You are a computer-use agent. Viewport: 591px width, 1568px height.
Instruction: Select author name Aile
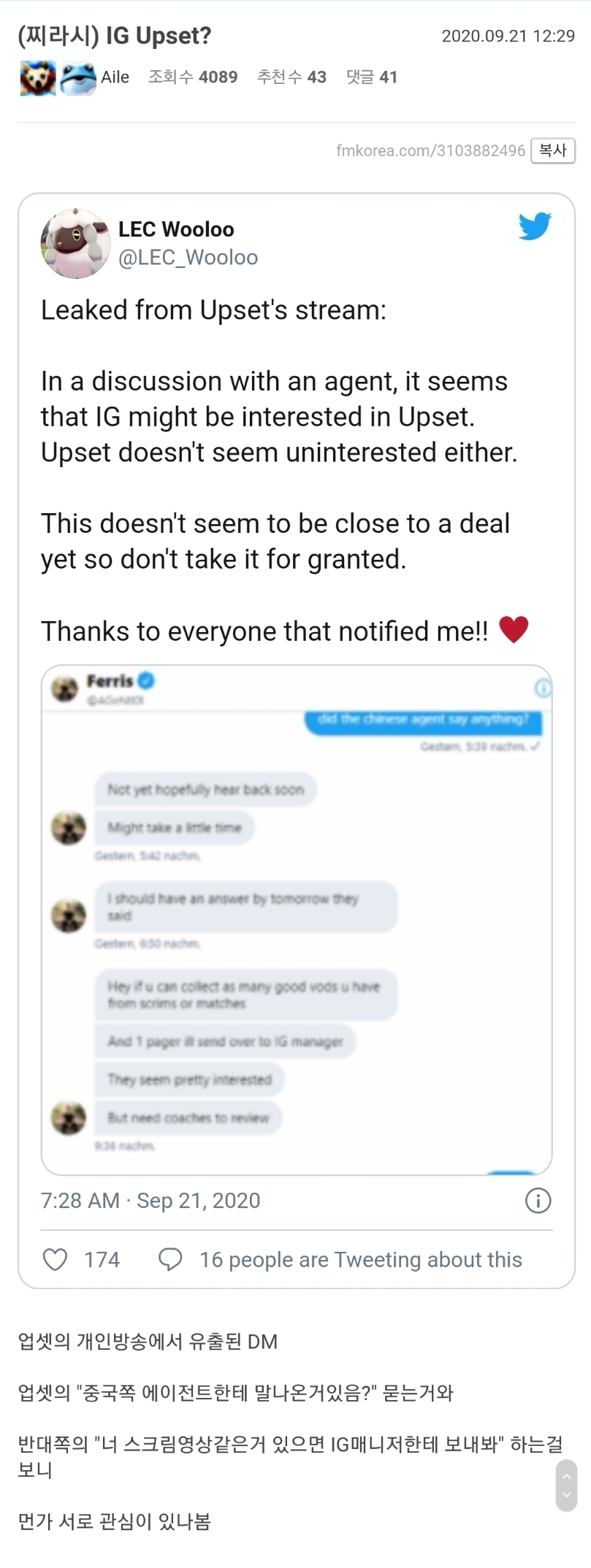point(115,77)
